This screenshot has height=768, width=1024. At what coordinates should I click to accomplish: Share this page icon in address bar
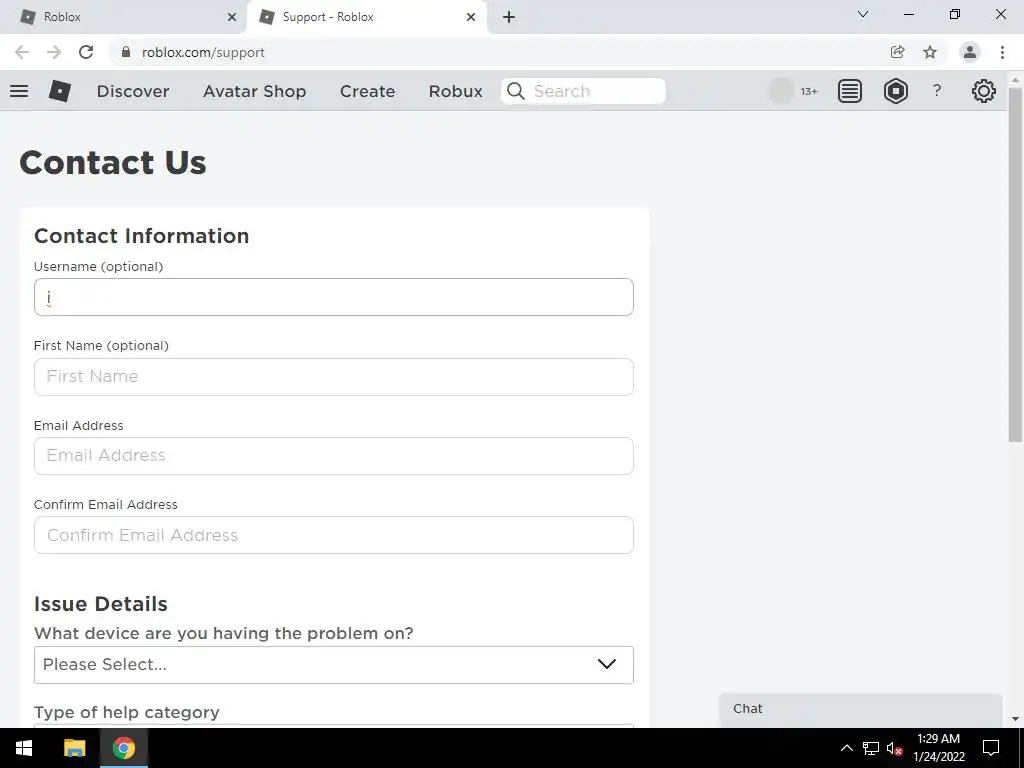coord(897,52)
